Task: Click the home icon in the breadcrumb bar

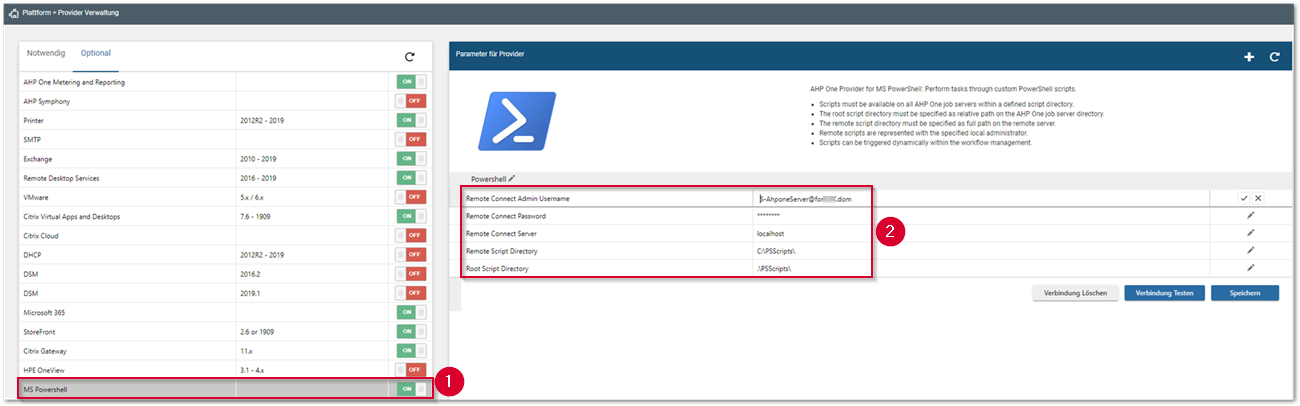Action: [x=12, y=13]
